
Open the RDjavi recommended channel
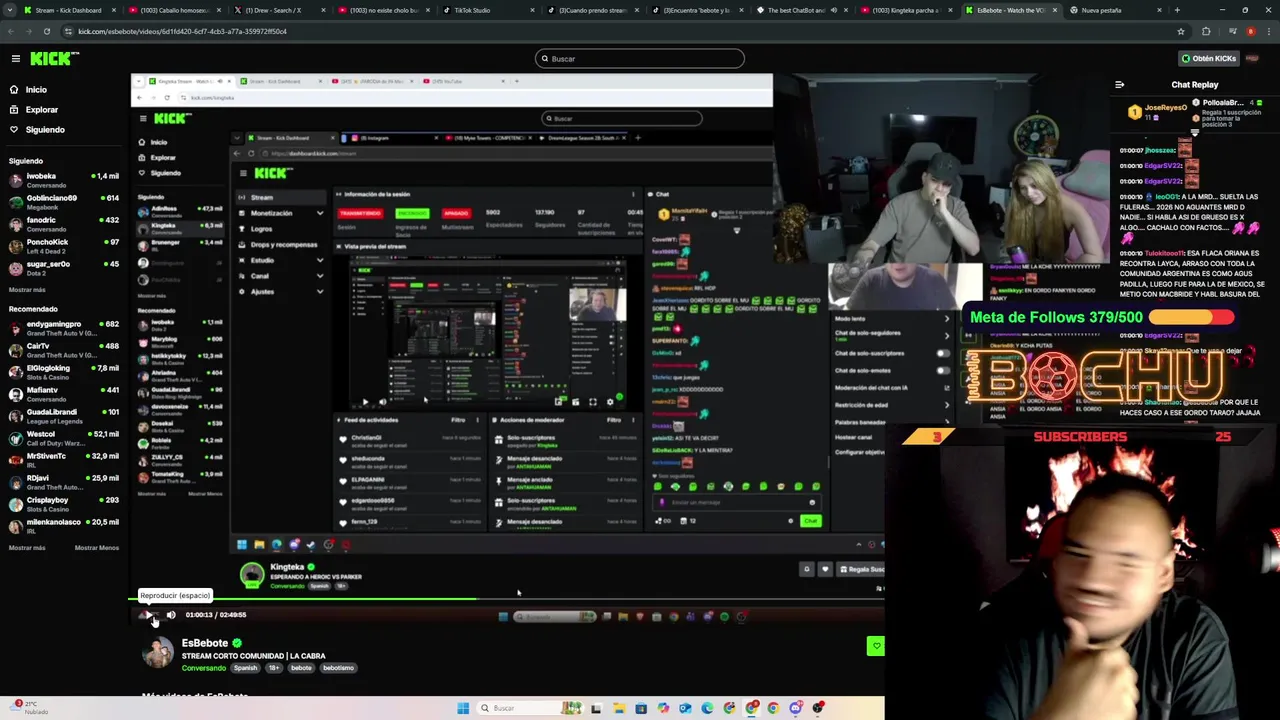pos(64,482)
